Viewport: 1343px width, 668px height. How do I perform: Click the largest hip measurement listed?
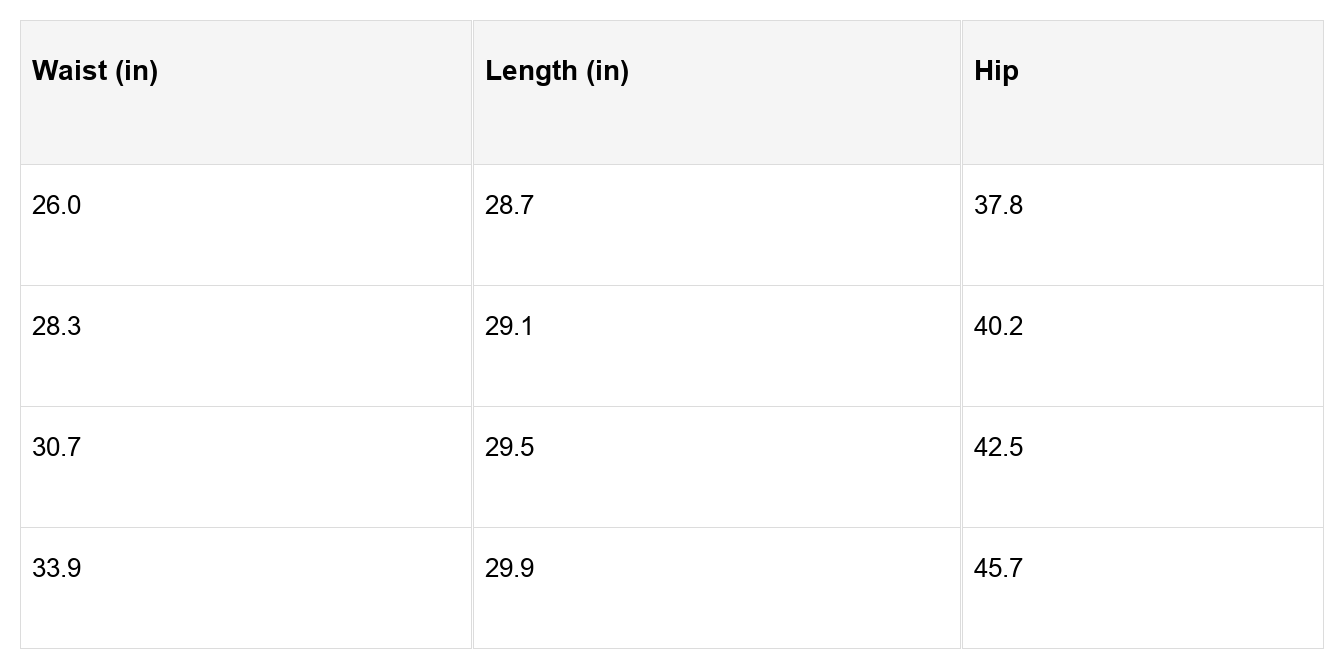(x=999, y=569)
